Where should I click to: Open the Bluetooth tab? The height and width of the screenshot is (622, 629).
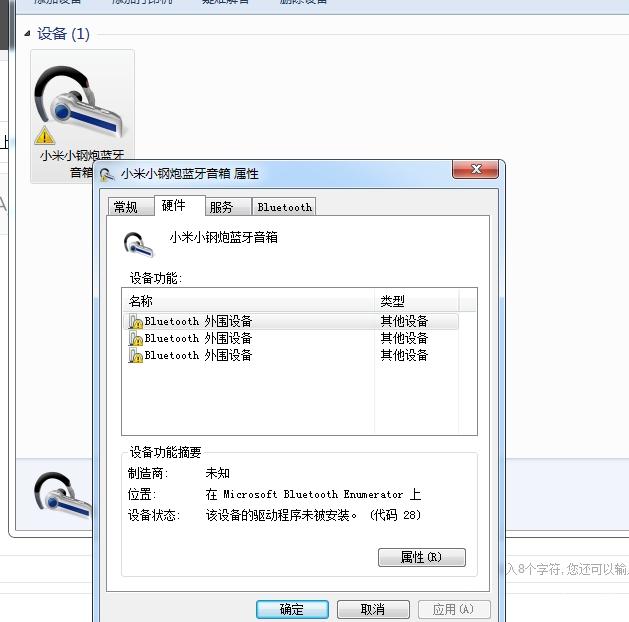tap(284, 207)
